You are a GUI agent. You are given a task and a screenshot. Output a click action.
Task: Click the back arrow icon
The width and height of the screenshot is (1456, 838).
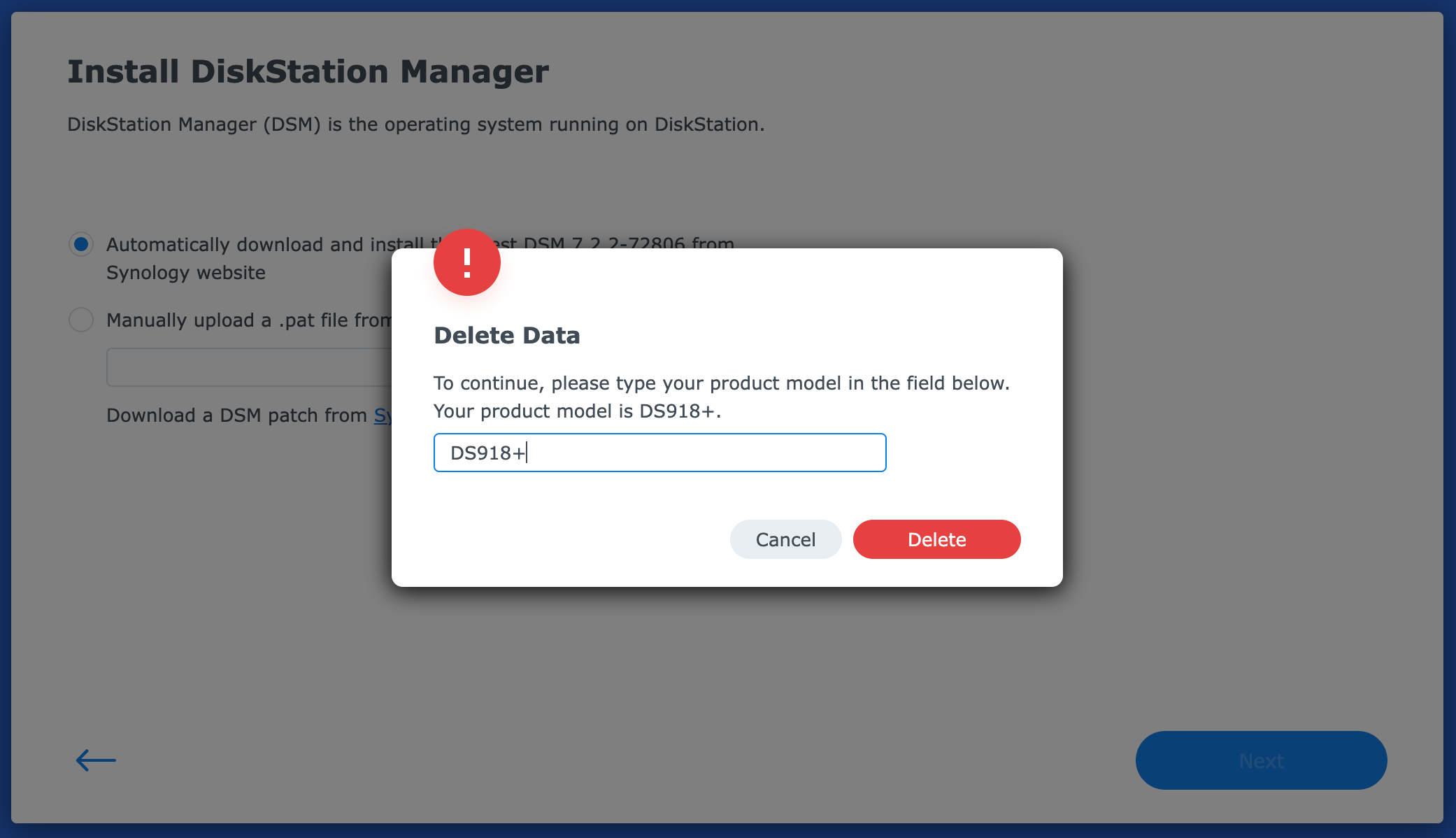(x=96, y=760)
